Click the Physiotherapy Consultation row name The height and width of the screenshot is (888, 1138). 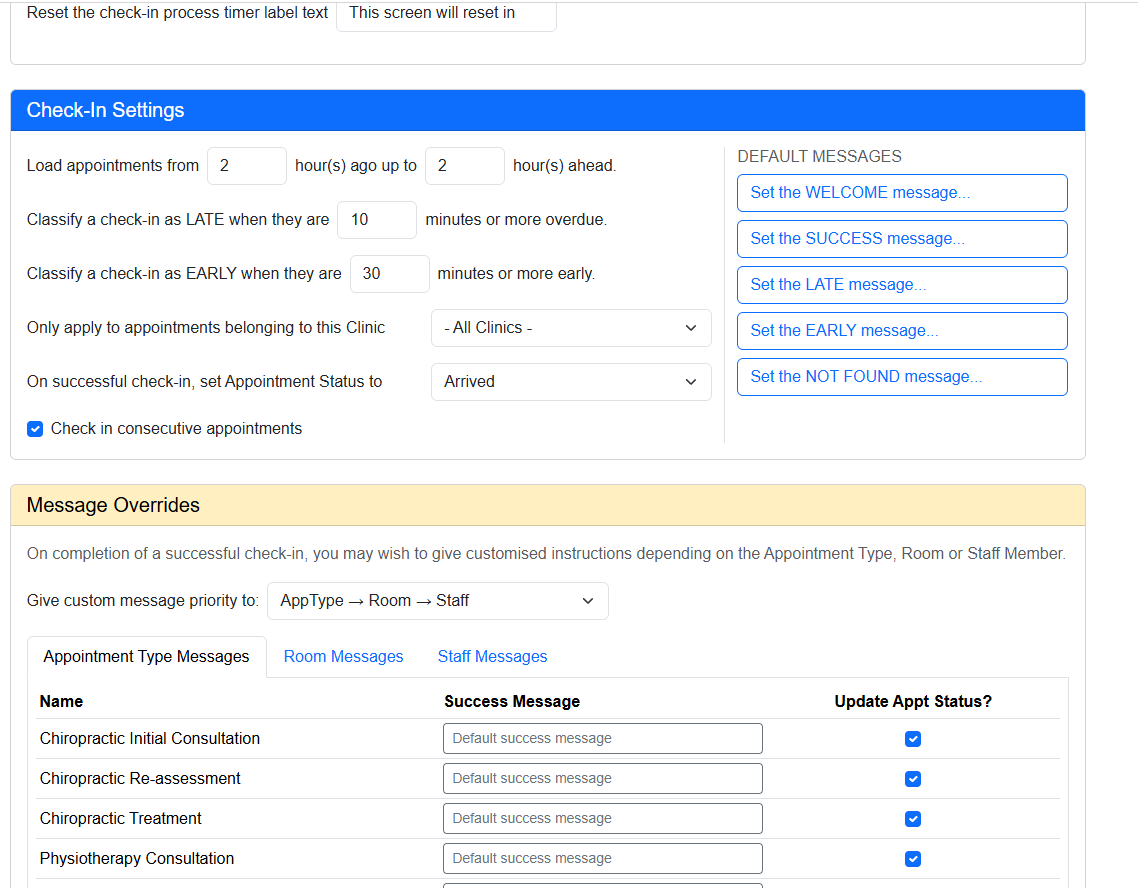coord(137,858)
